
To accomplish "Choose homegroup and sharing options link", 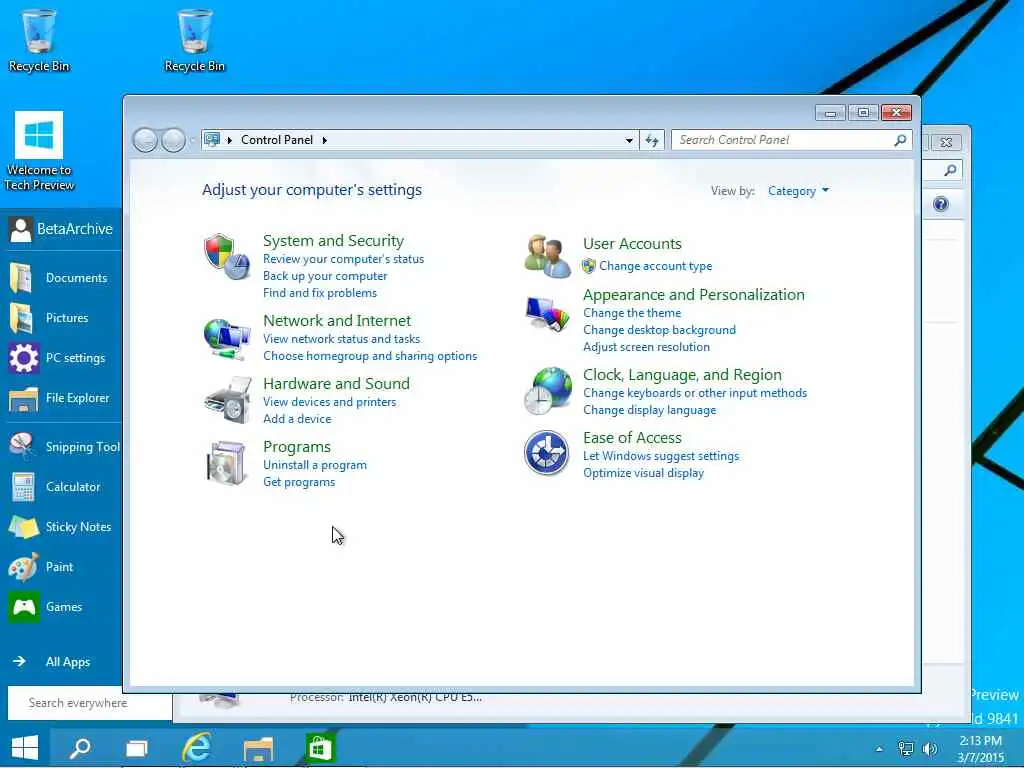I will tap(370, 356).
